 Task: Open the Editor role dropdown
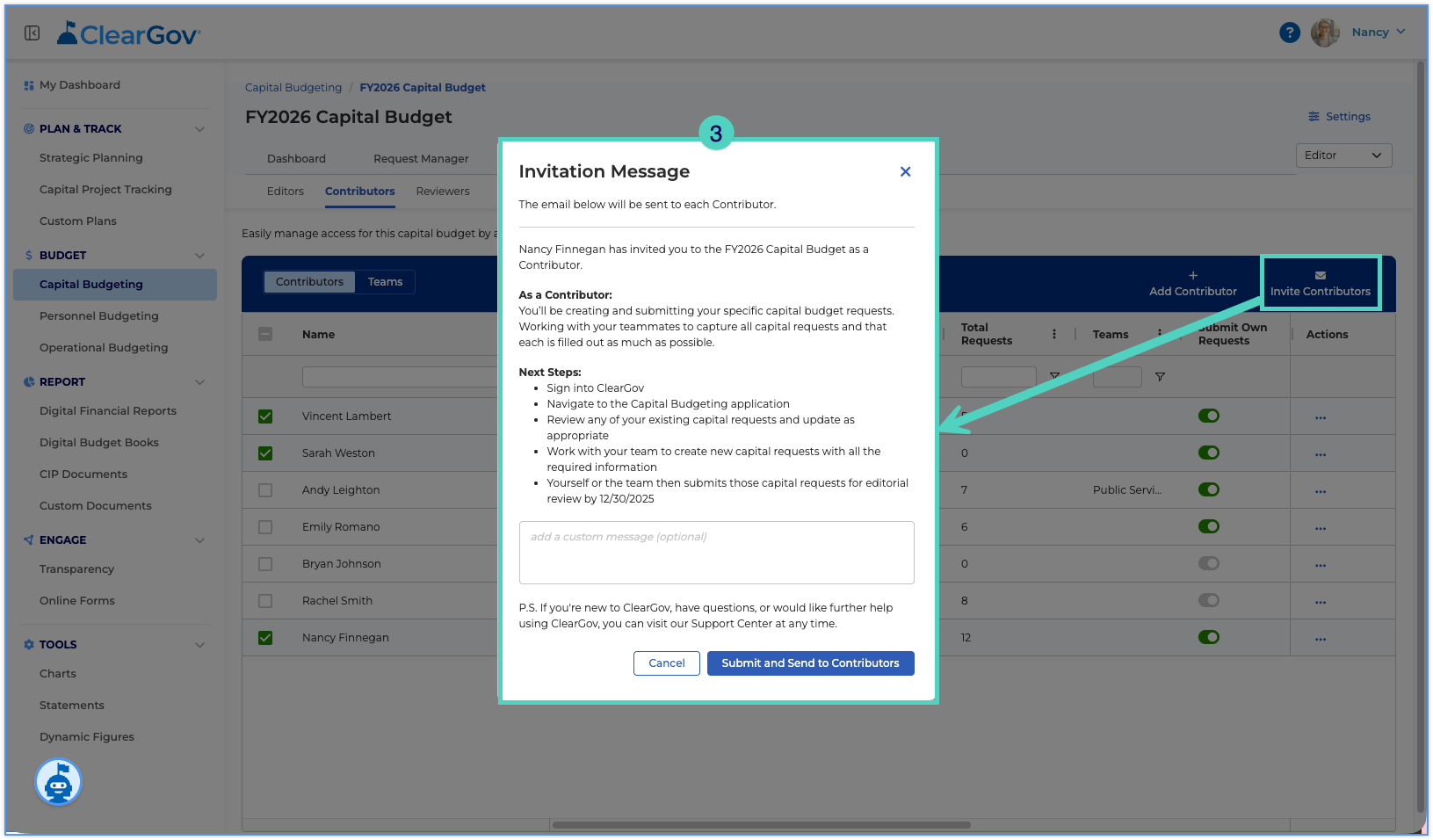point(1343,156)
